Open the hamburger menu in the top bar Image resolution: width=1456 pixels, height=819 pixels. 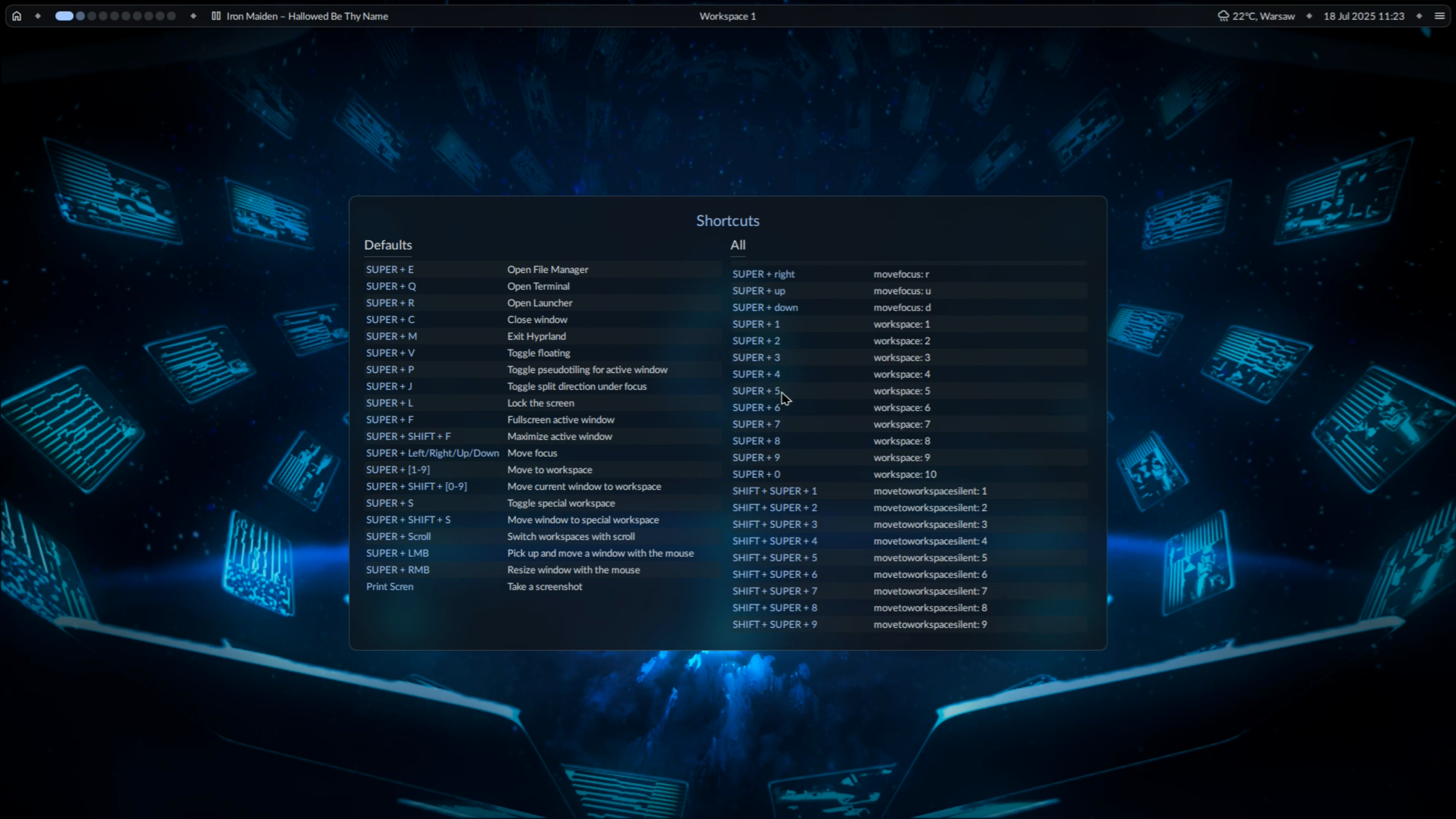(x=1440, y=16)
